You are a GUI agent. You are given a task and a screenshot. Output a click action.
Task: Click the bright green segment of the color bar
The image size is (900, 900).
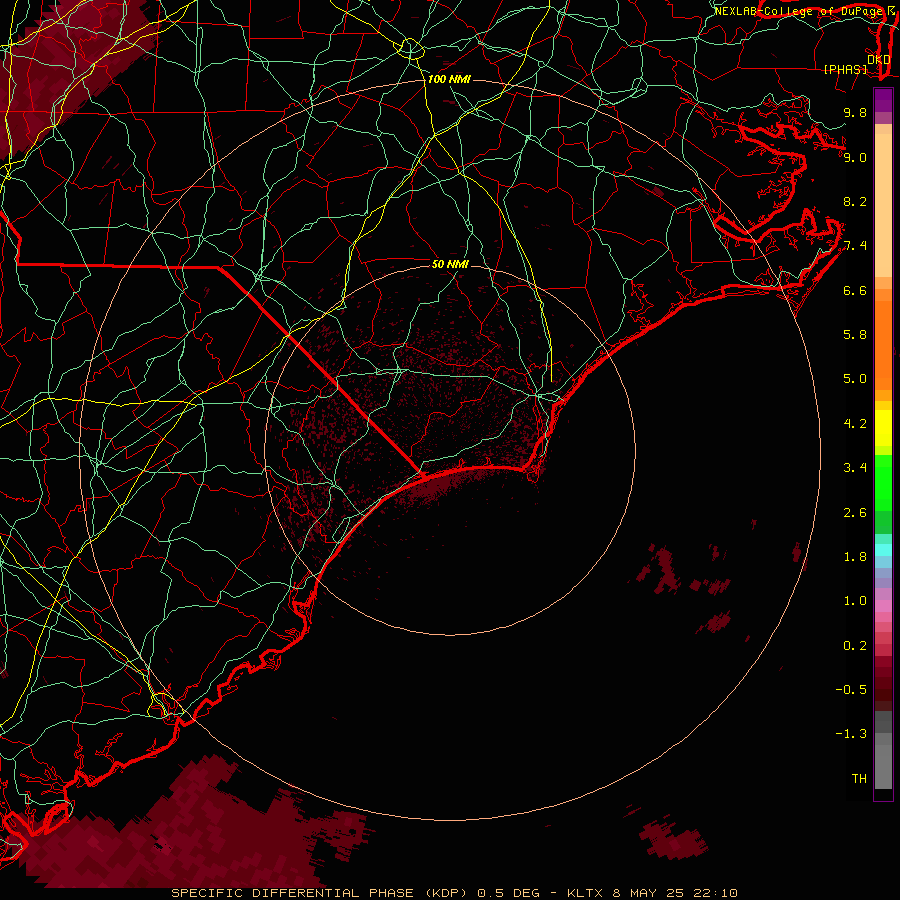click(x=883, y=483)
